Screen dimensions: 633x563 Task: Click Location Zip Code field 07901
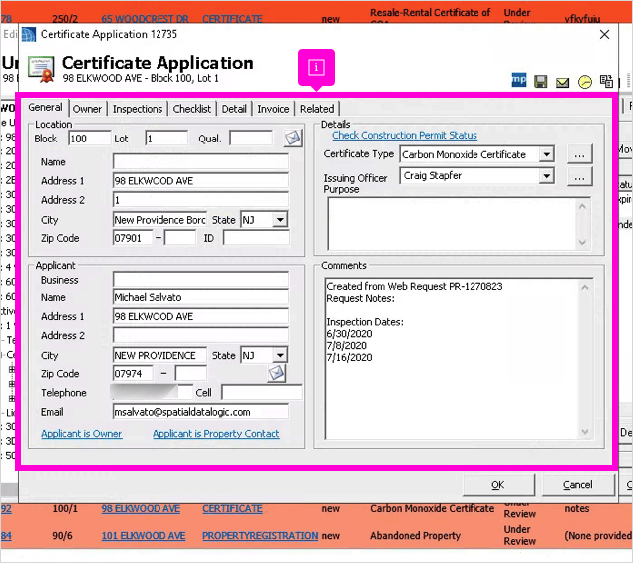(133, 238)
